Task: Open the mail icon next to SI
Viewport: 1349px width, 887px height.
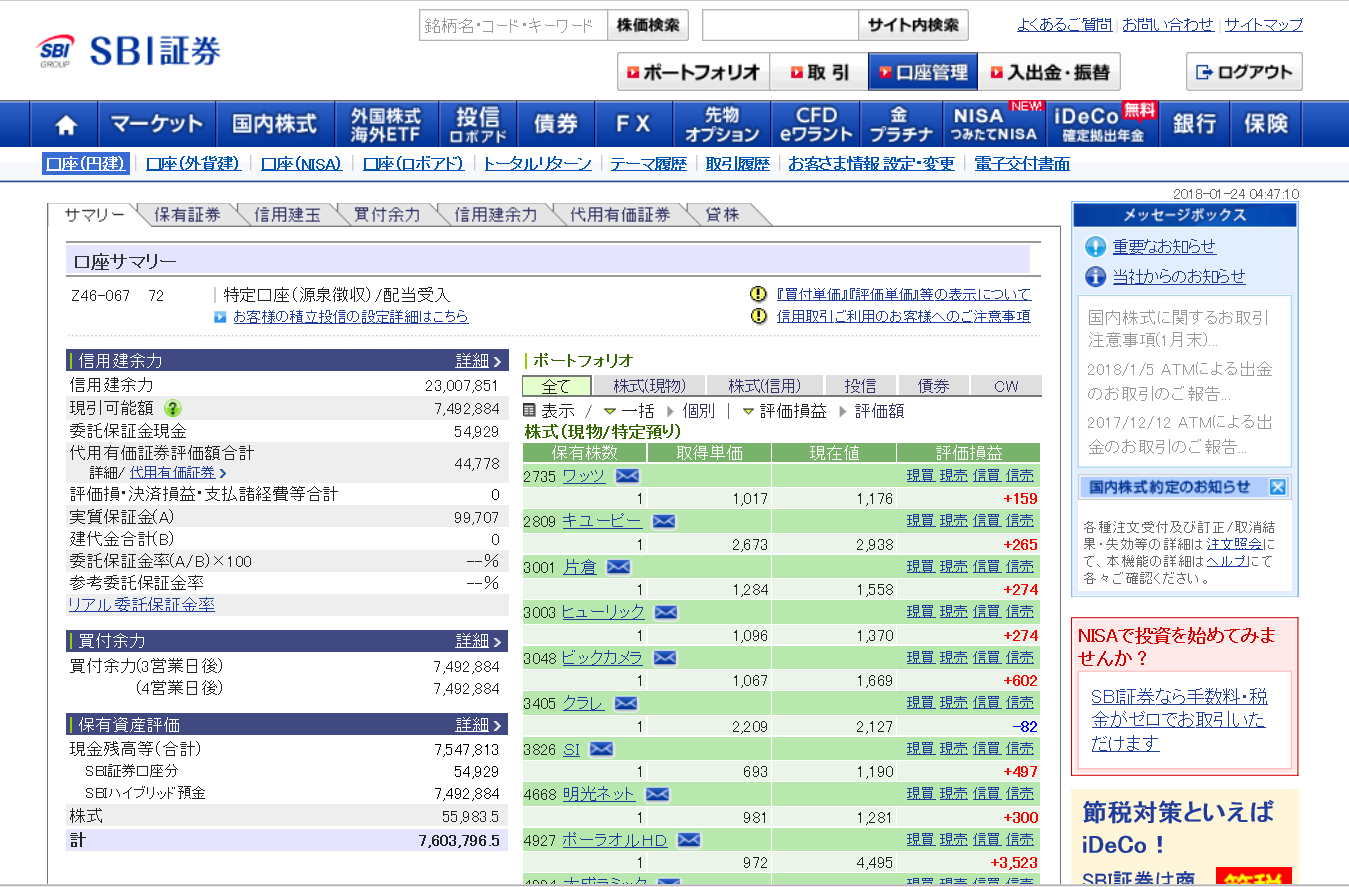Action: (x=601, y=749)
